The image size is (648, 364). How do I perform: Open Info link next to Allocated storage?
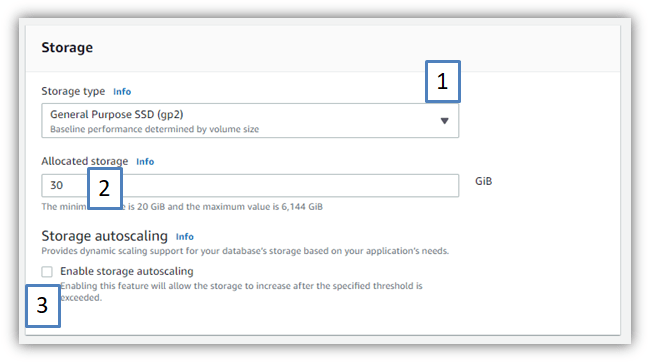click(145, 162)
